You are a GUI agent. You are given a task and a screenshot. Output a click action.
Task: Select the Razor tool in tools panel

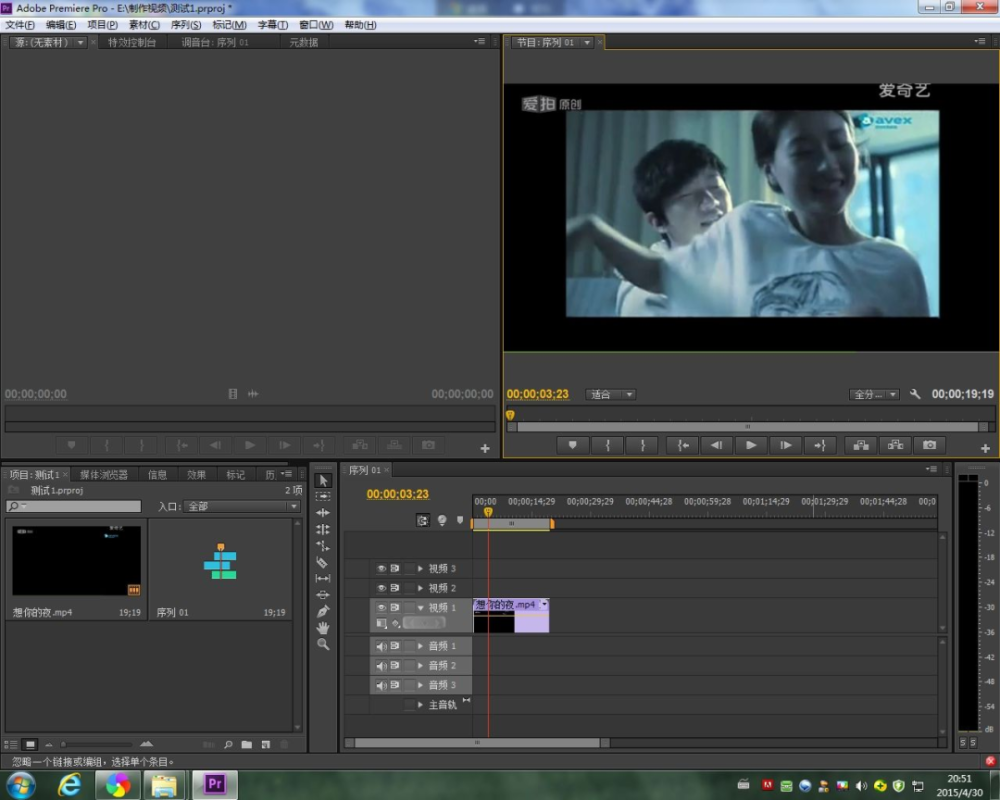coord(322,562)
